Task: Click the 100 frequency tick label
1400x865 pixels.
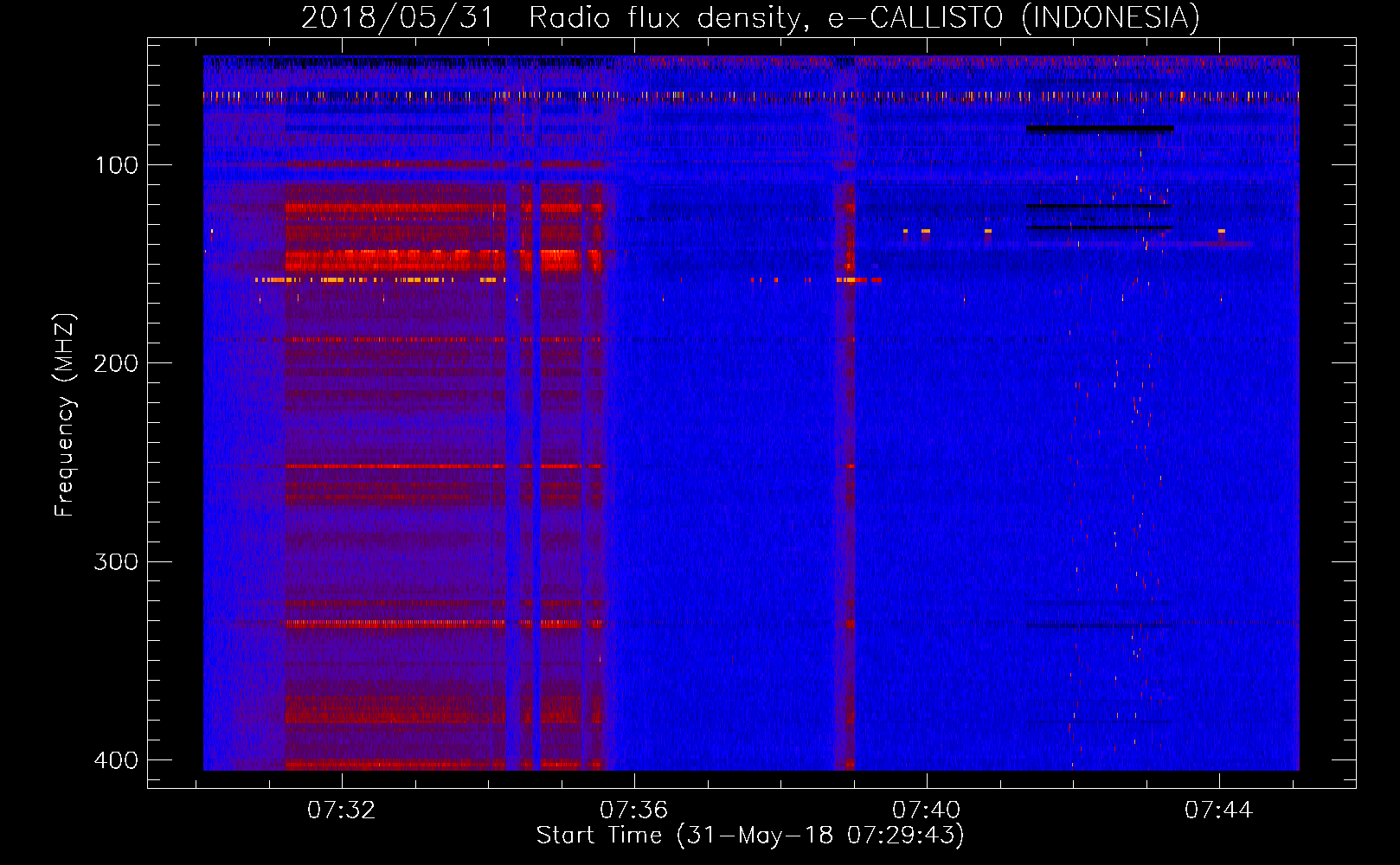Action: pyautogui.click(x=116, y=165)
